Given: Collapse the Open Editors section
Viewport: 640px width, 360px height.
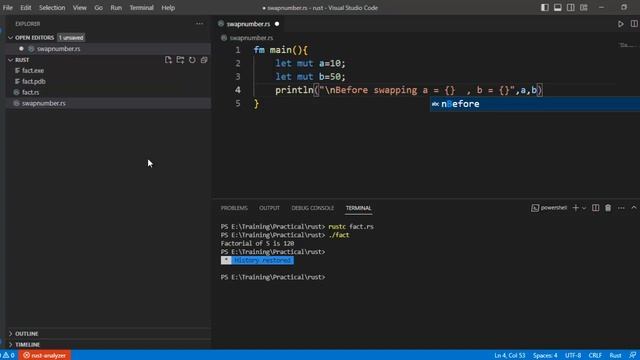Looking at the screenshot, I should 11,38.
